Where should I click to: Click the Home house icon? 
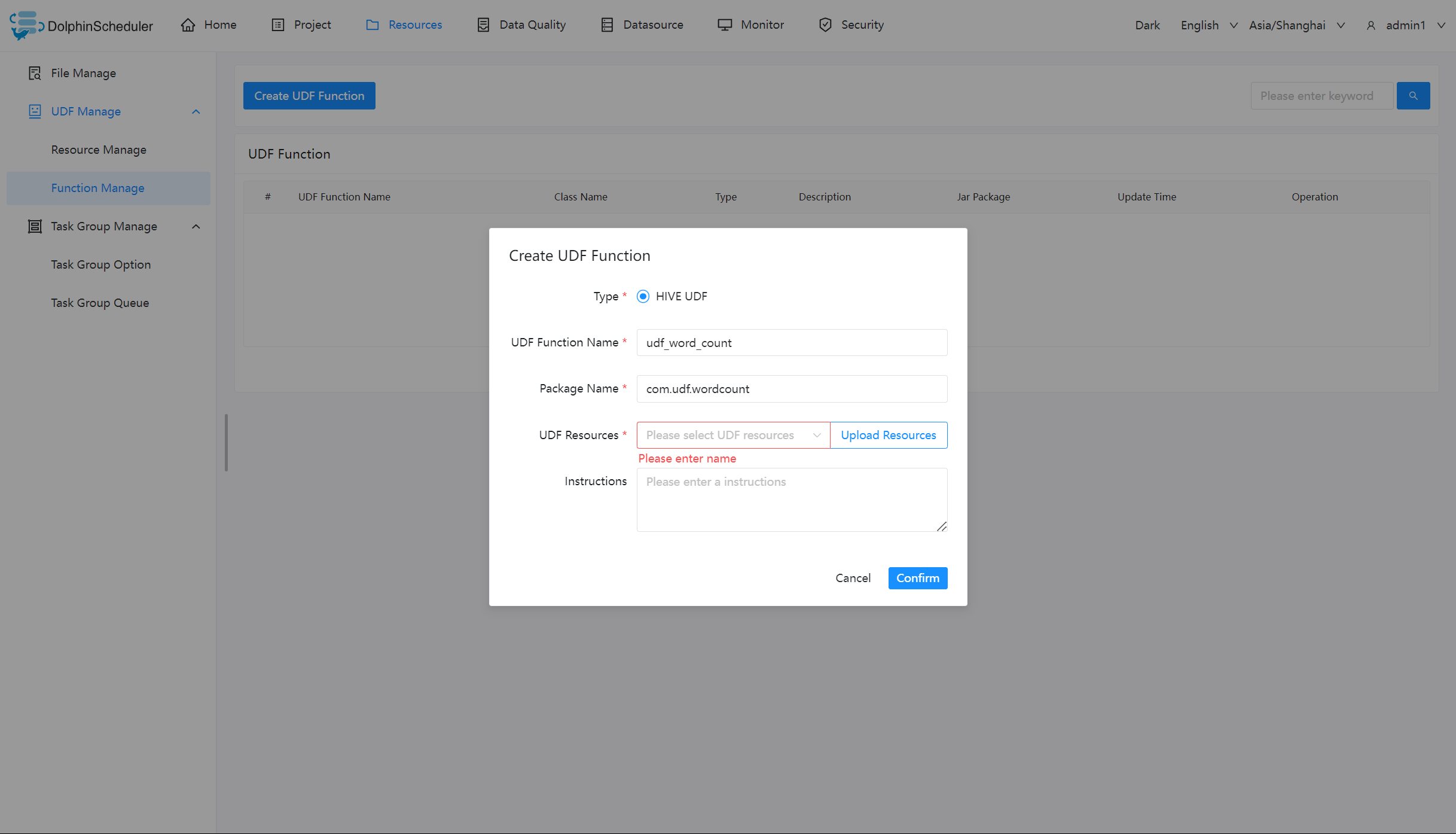[x=188, y=25]
